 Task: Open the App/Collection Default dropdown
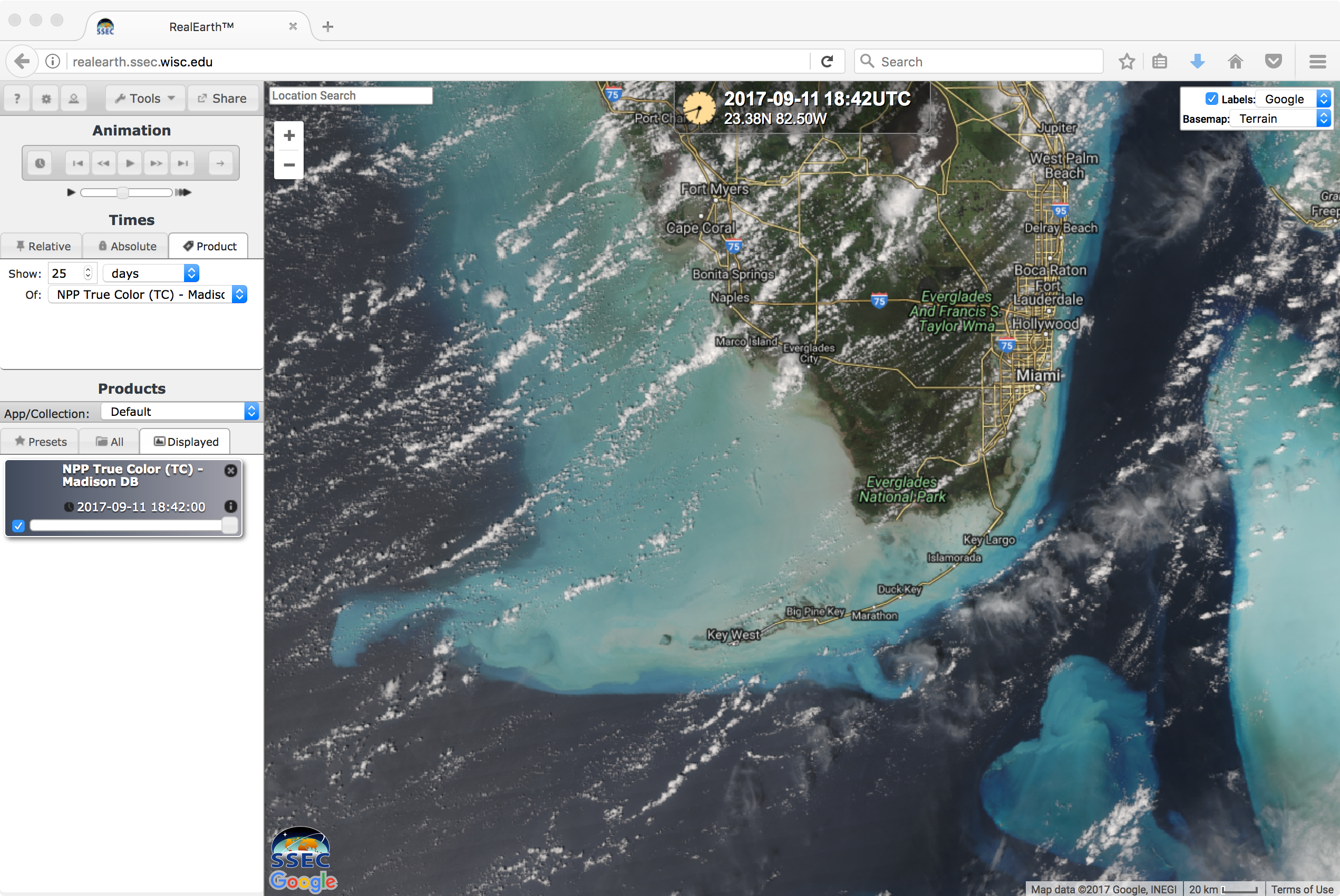click(180, 412)
